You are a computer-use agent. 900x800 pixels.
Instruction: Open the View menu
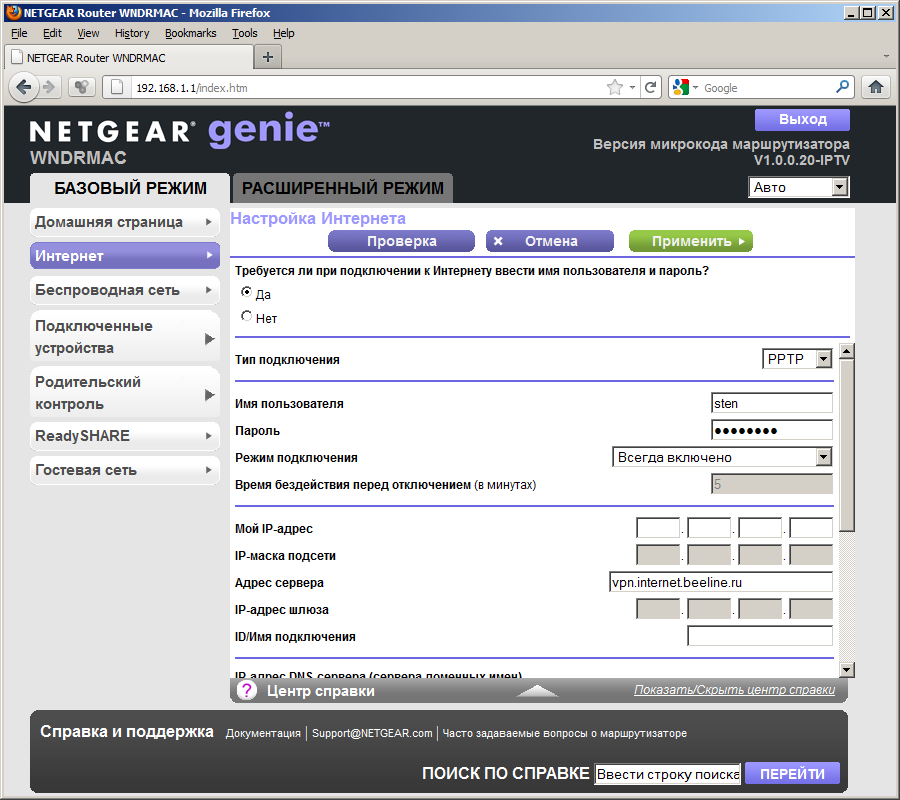(88, 33)
